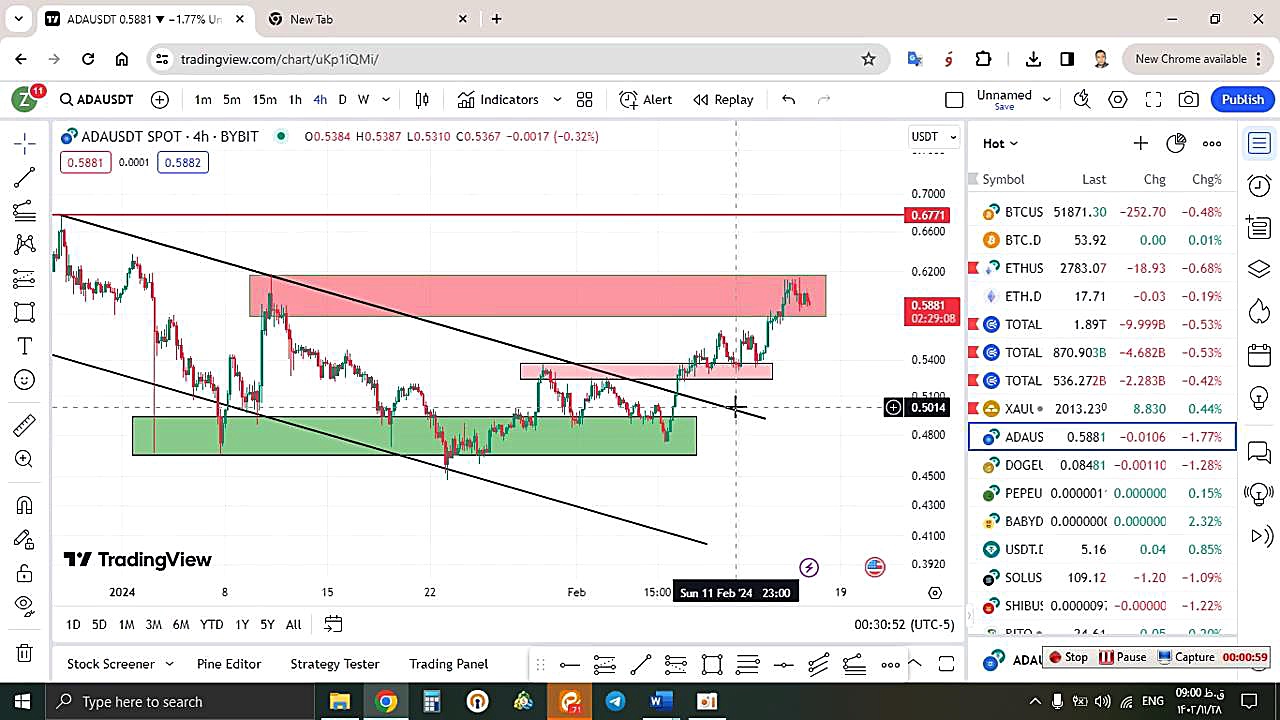Open the Fibonacci retracement tools
The width and height of the screenshot is (1280, 720).
[x=25, y=211]
